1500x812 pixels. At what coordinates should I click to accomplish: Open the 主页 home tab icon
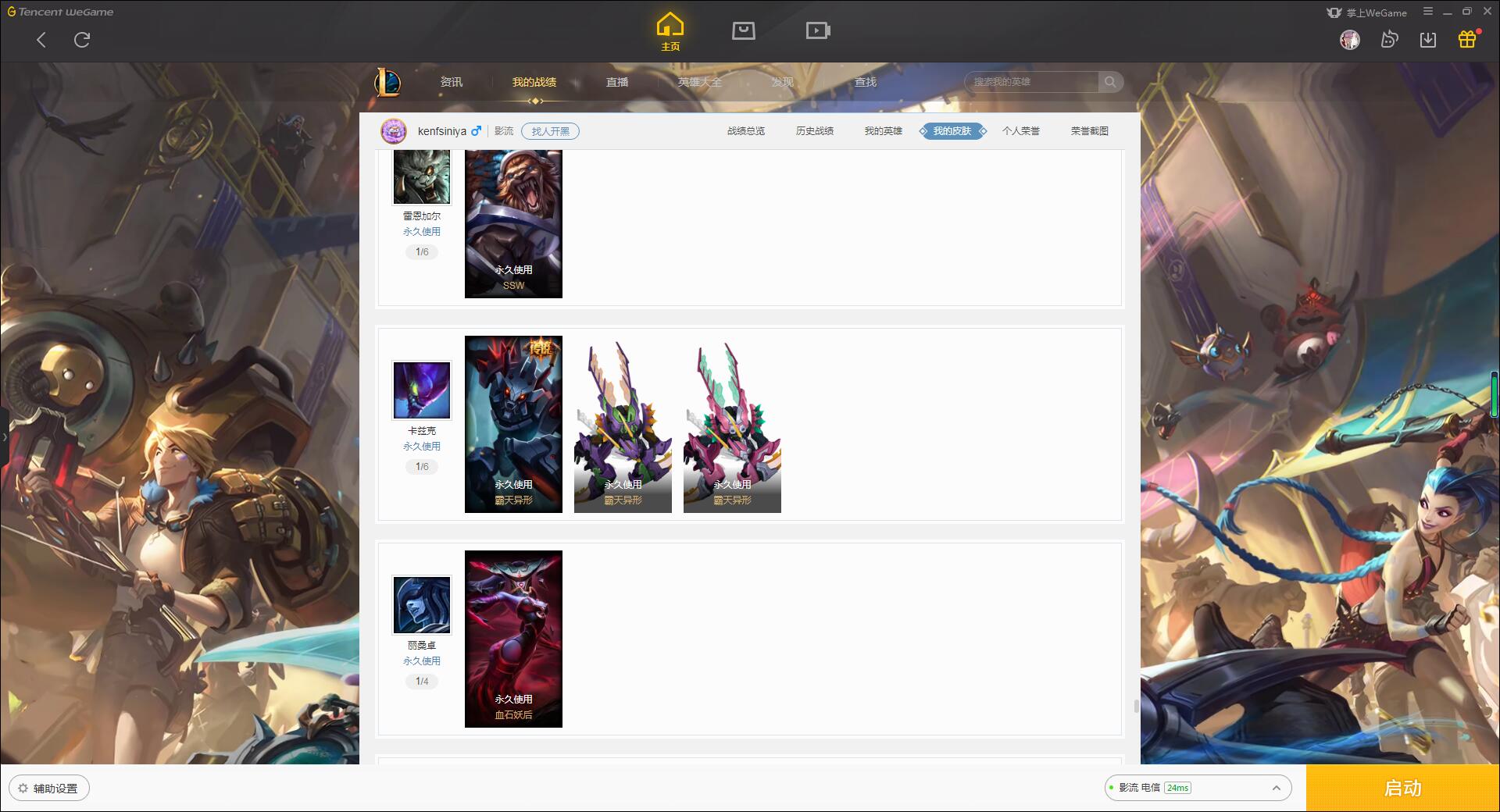[x=670, y=31]
